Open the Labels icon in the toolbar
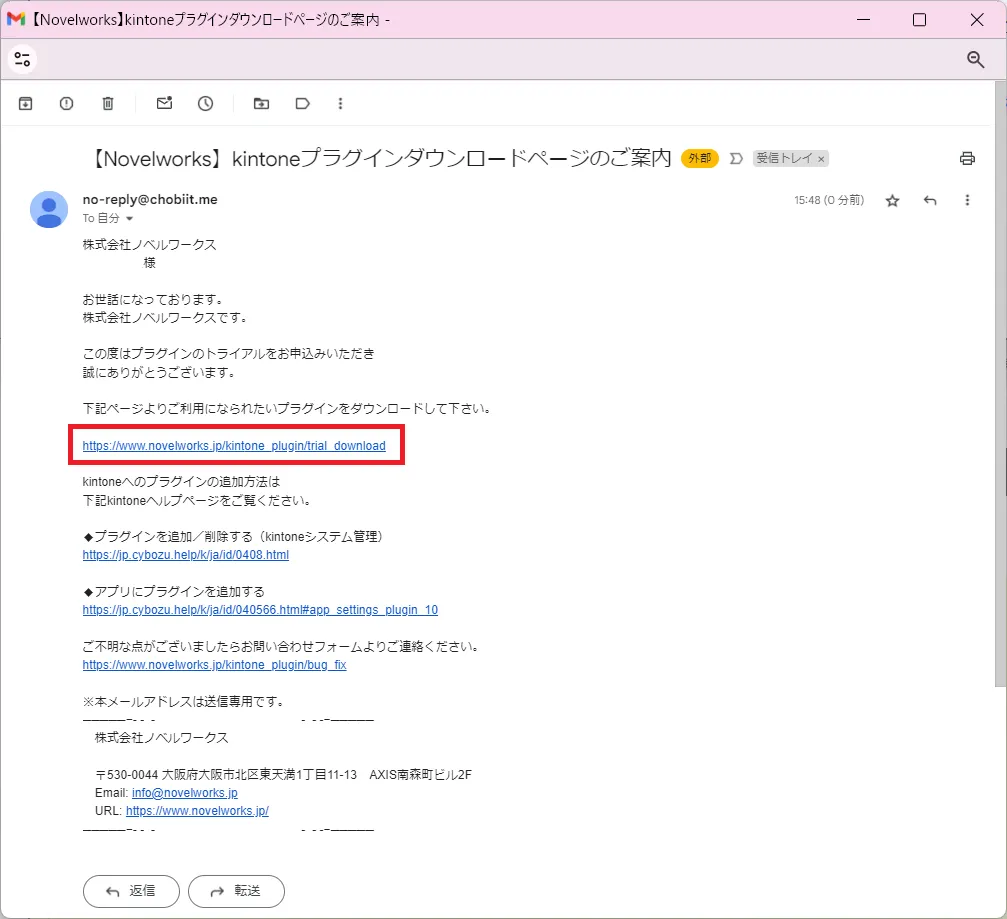Viewport: 1007px width, 919px height. [302, 103]
